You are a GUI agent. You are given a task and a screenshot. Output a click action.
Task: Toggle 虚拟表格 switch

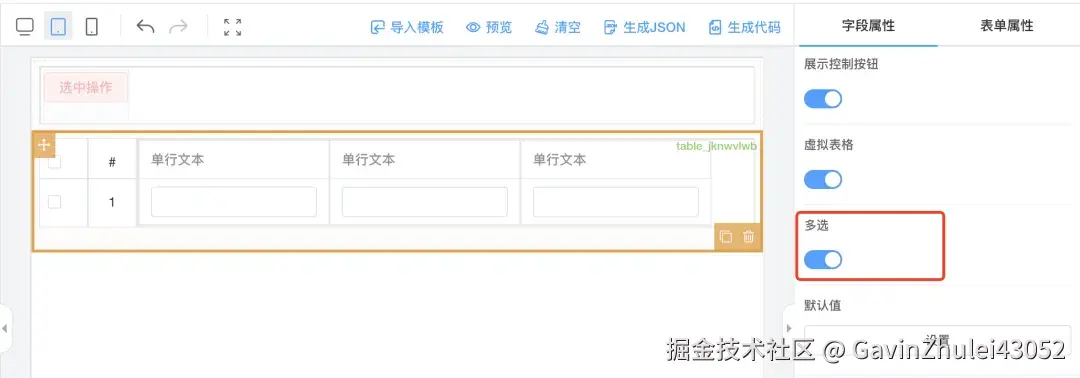point(823,180)
